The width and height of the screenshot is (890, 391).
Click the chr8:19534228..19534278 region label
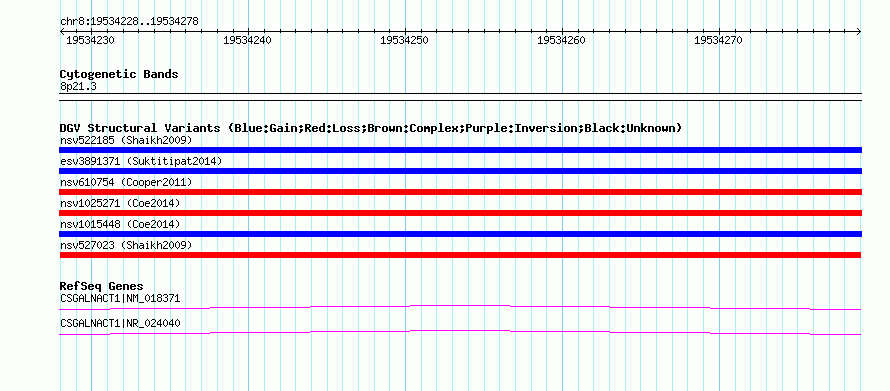click(x=129, y=22)
